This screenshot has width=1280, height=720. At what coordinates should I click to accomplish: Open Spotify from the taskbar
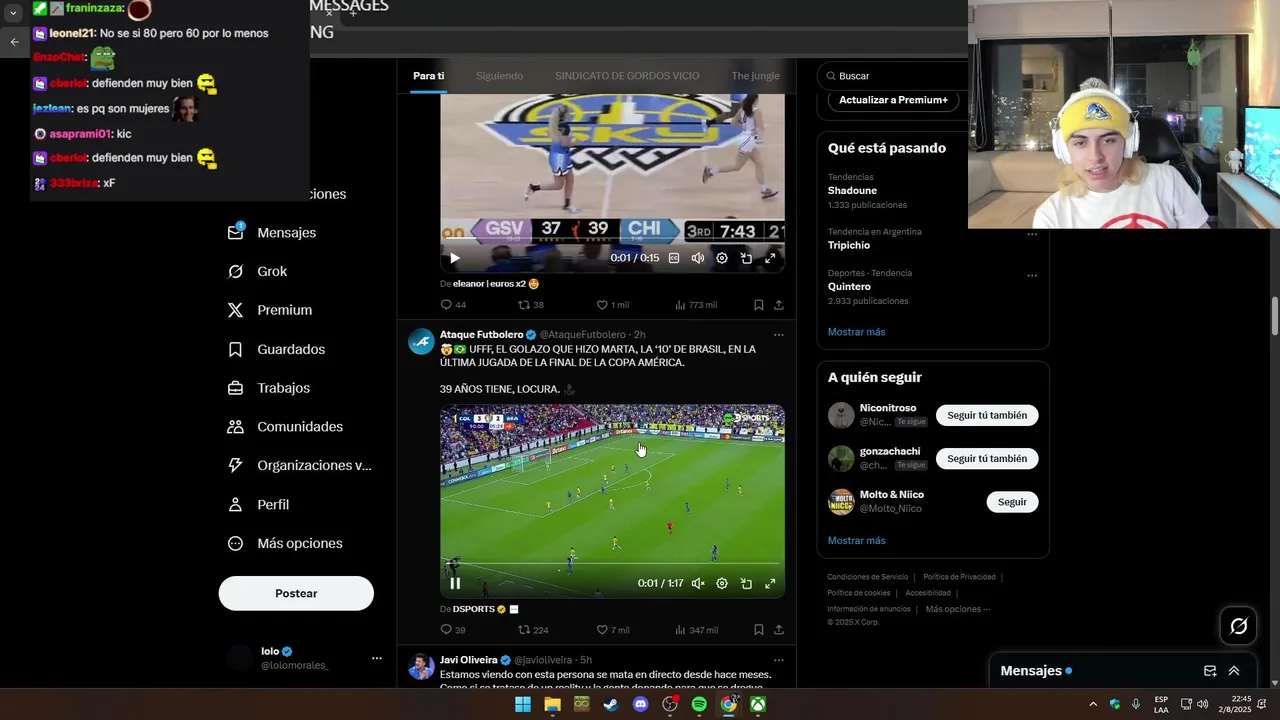(x=699, y=705)
